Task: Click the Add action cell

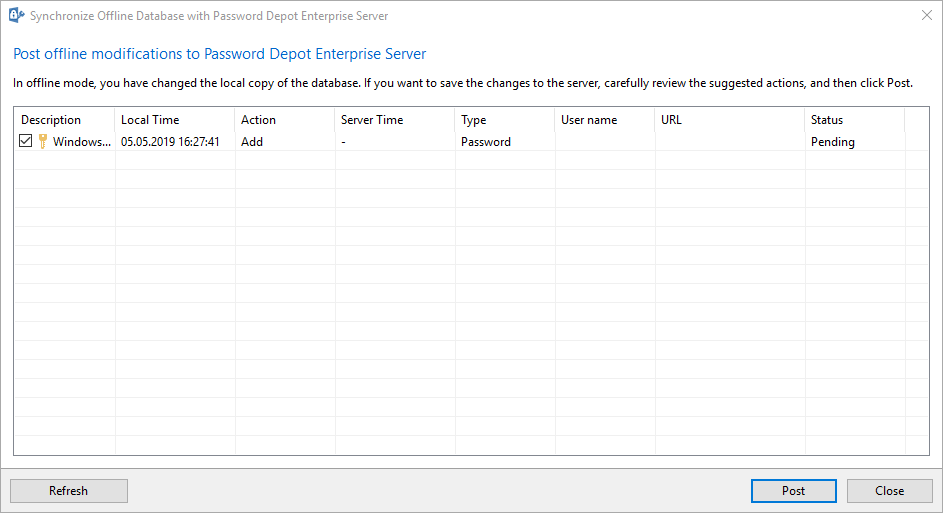Action: [x=252, y=142]
